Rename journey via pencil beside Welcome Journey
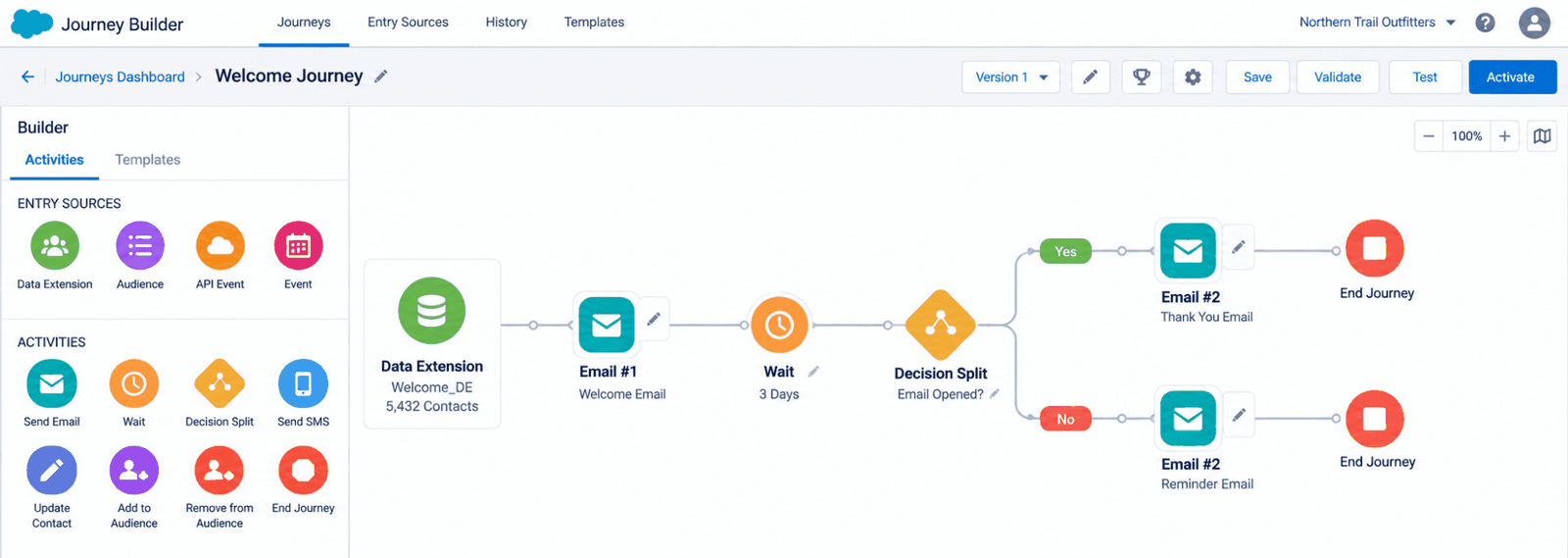The height and width of the screenshot is (558, 1568). tap(381, 76)
